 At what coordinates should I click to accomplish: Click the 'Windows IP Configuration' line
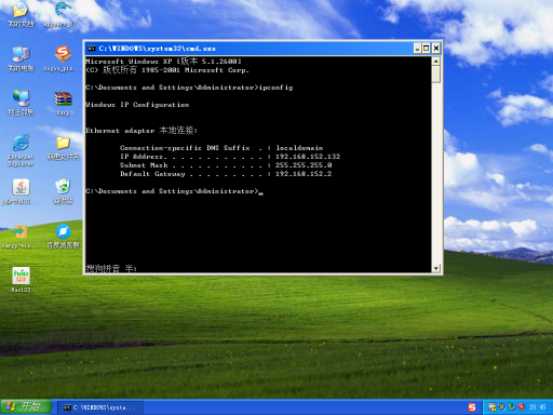pos(138,105)
